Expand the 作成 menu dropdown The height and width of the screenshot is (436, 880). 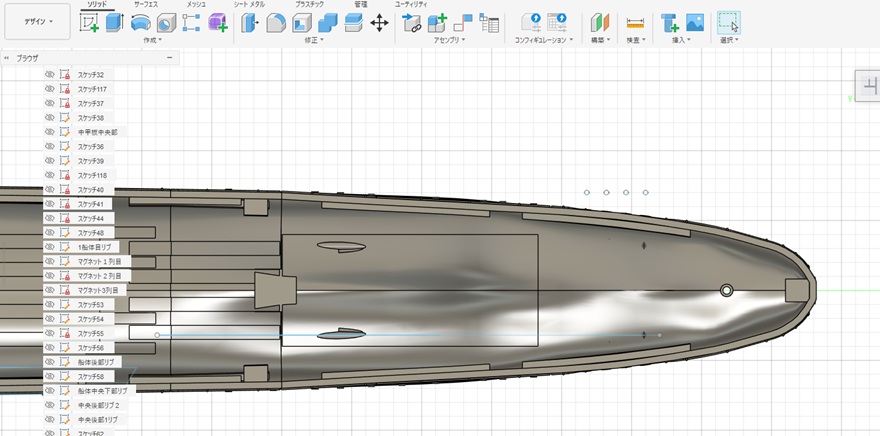point(153,41)
